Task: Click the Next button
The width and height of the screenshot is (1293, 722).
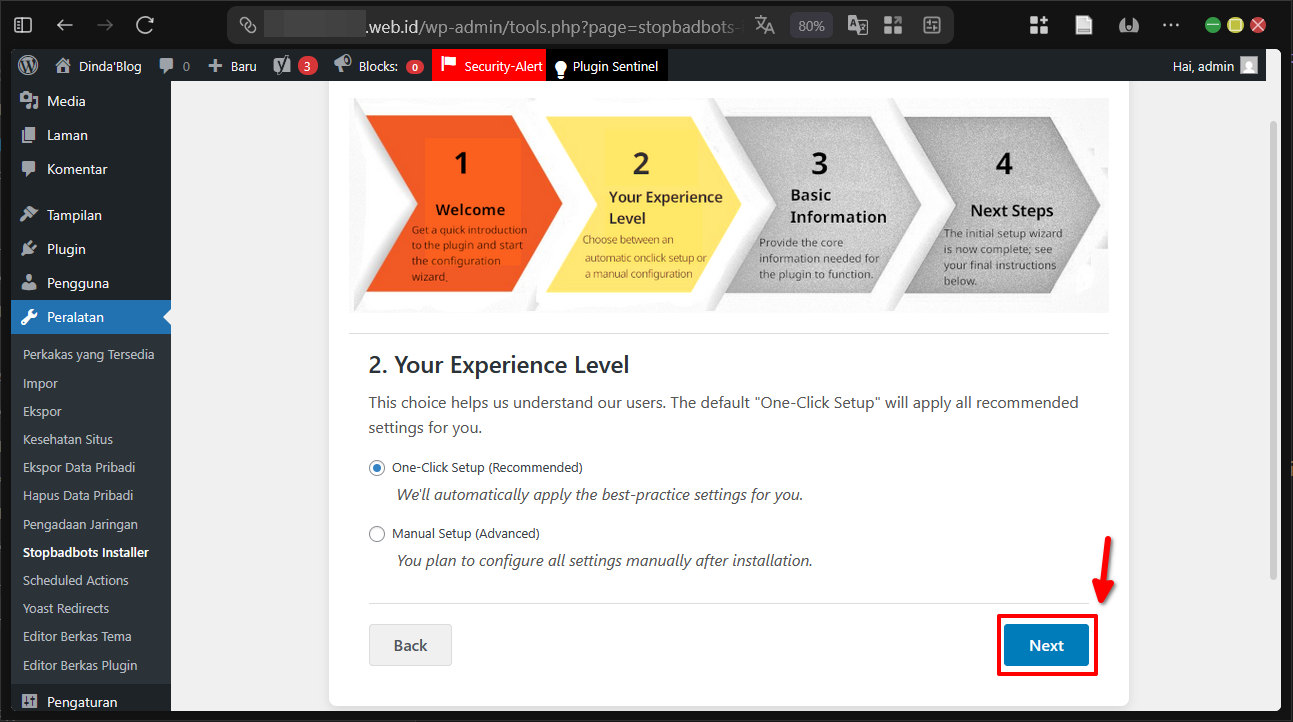Action: point(1046,645)
